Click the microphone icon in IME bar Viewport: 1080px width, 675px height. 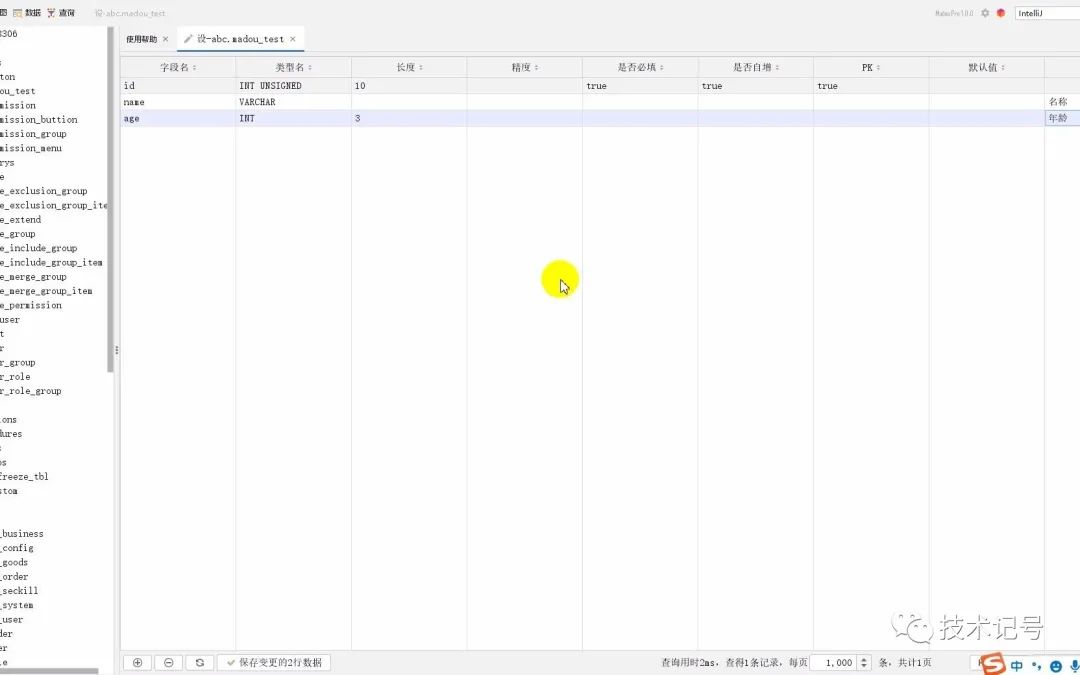(1074, 667)
